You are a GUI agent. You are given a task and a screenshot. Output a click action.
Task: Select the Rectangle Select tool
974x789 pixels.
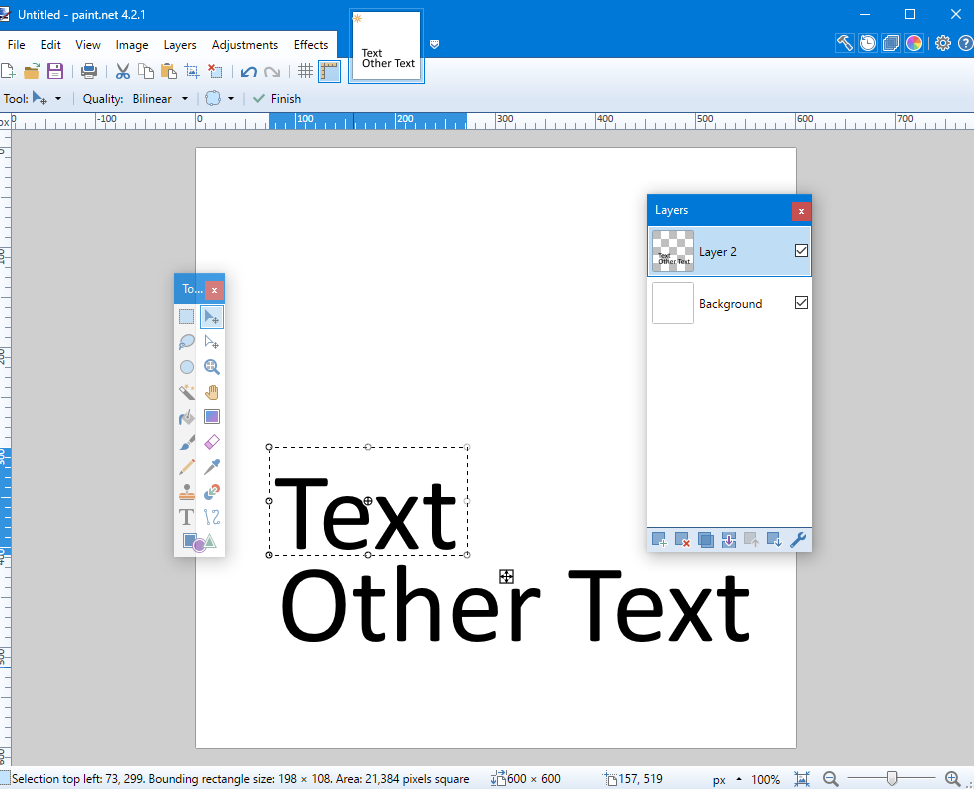click(x=186, y=317)
